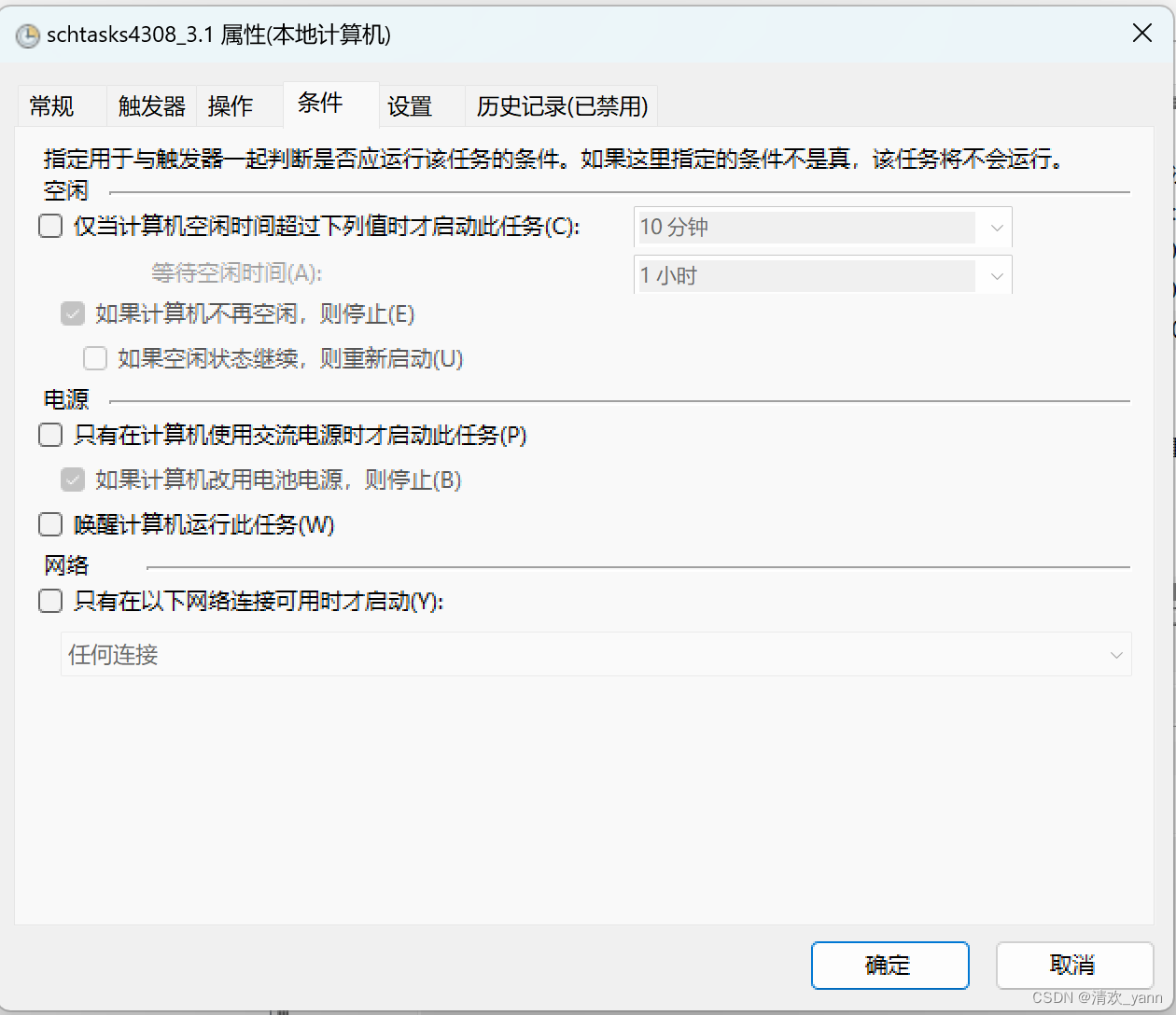Enable 只有在计算机使用交流电源时才启动此任务(P)
The height and width of the screenshot is (1015, 1176).
click(50, 435)
